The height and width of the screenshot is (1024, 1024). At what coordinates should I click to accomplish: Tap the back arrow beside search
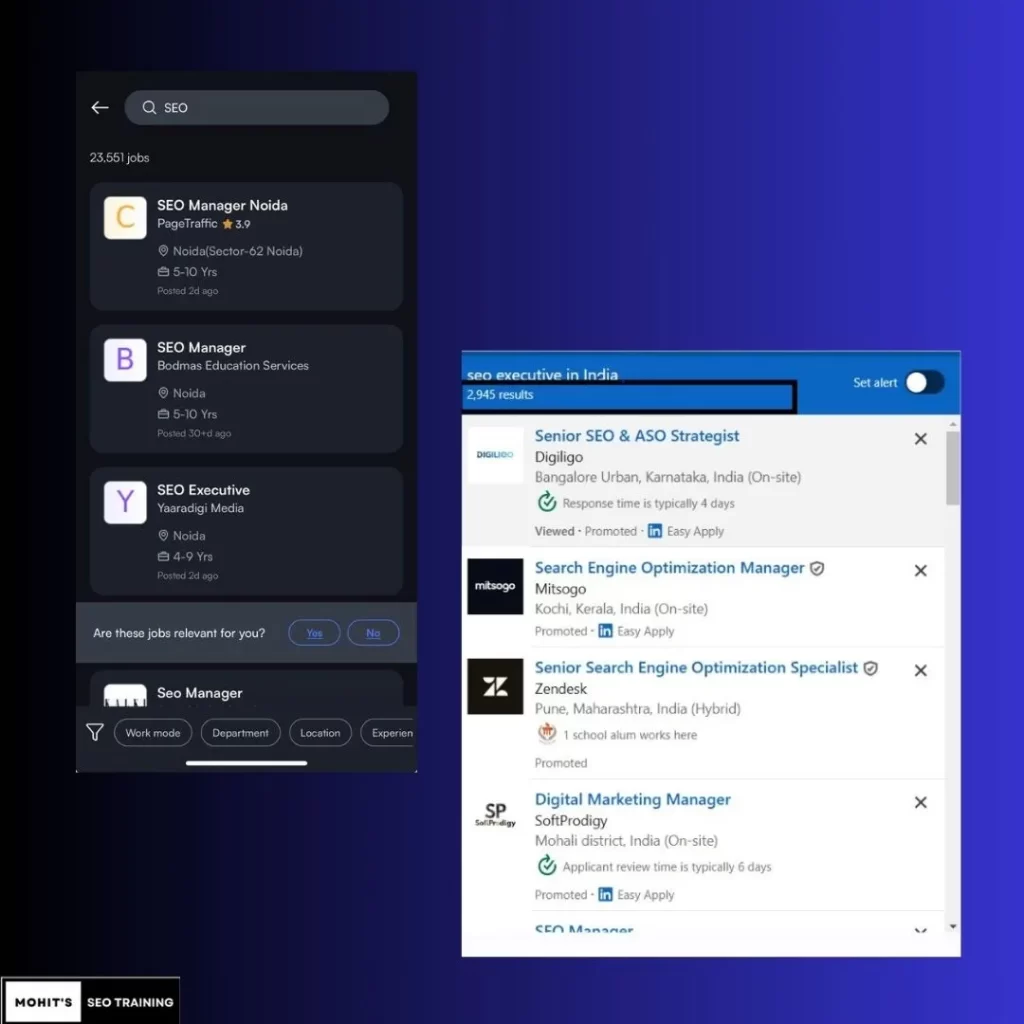coord(100,108)
